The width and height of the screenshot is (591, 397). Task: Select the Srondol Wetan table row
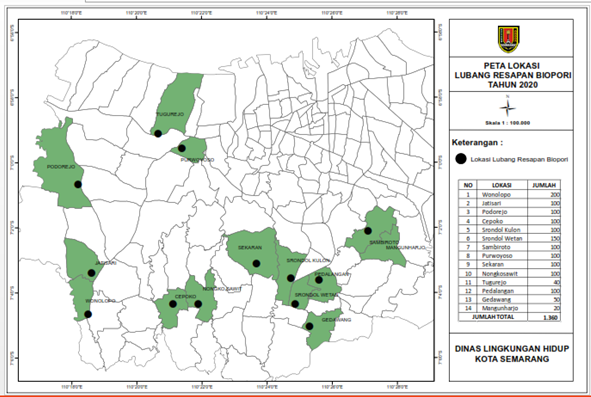(x=509, y=238)
